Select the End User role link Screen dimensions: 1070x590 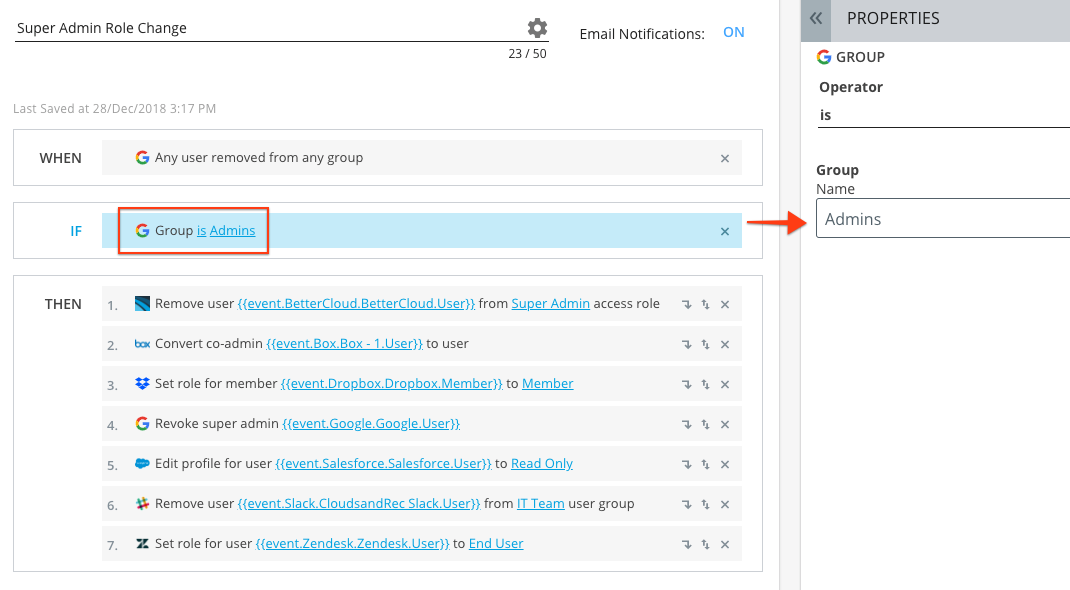[496, 544]
